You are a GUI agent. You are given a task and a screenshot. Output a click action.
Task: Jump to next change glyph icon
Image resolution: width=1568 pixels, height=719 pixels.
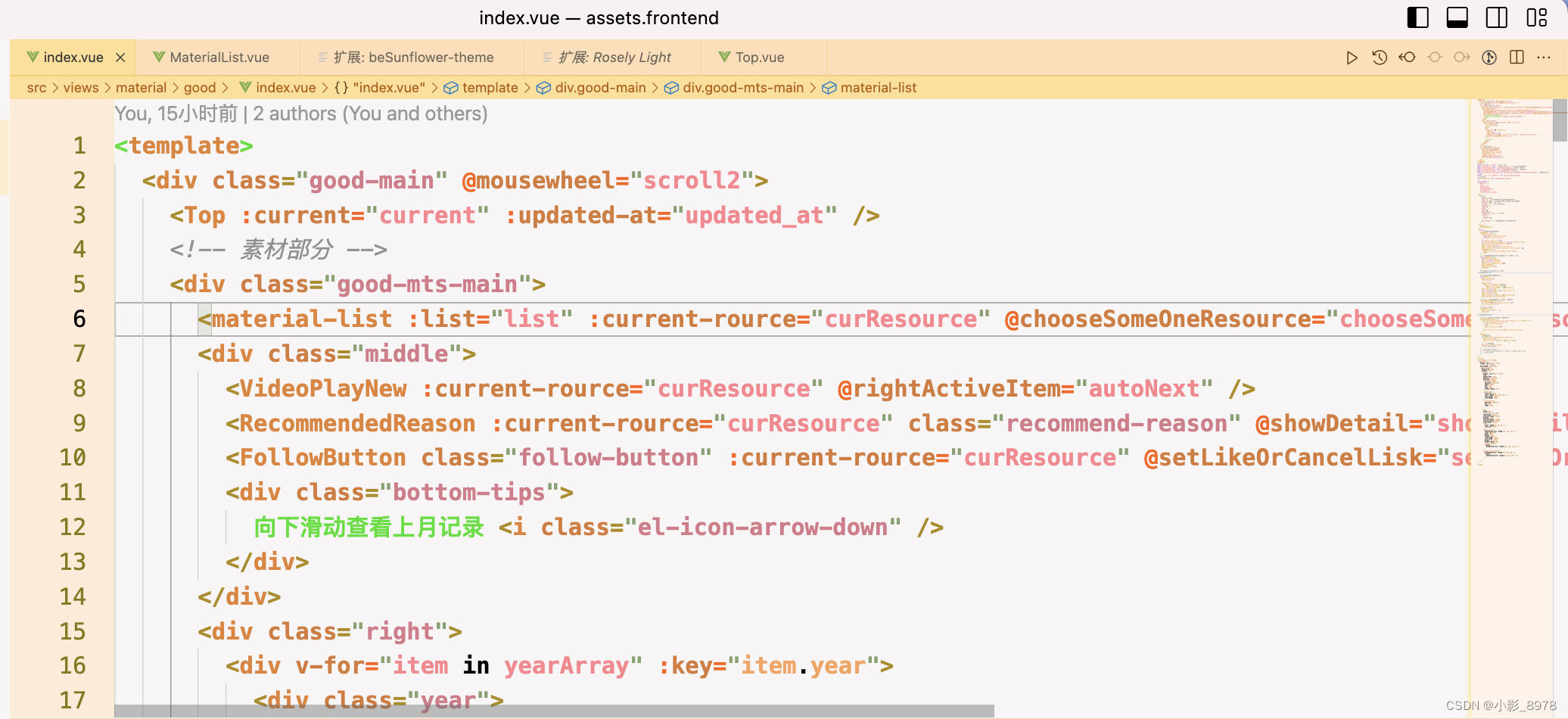point(1462,57)
